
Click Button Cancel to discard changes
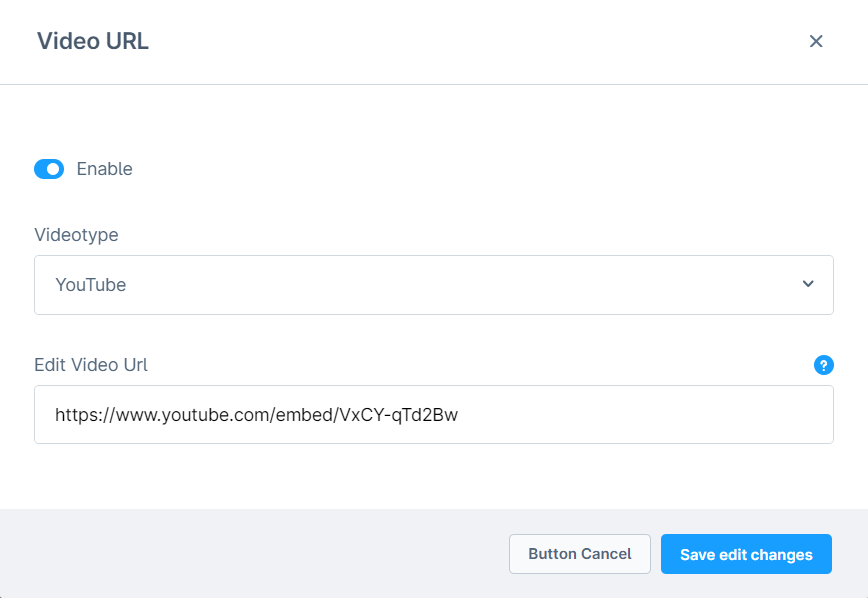[x=579, y=553]
